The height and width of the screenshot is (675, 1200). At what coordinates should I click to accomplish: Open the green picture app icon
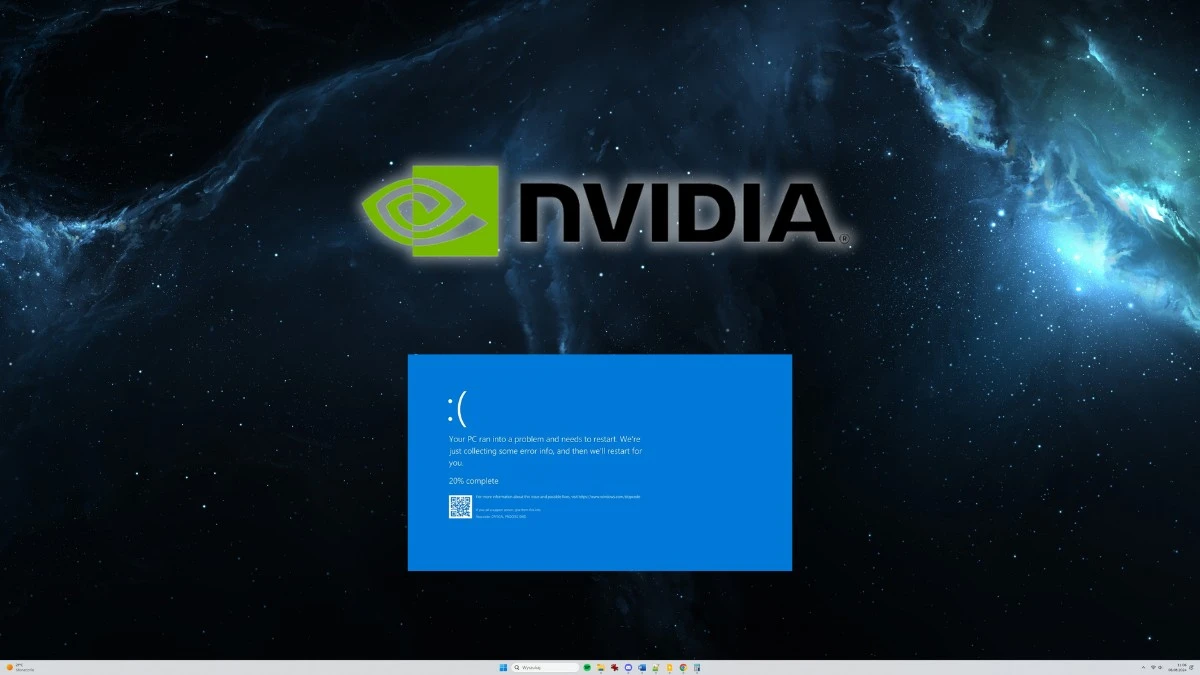pos(656,667)
